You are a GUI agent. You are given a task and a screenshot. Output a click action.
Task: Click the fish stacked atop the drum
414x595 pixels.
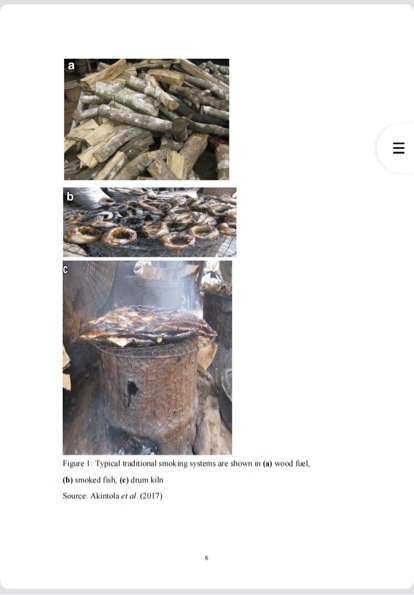(148, 325)
